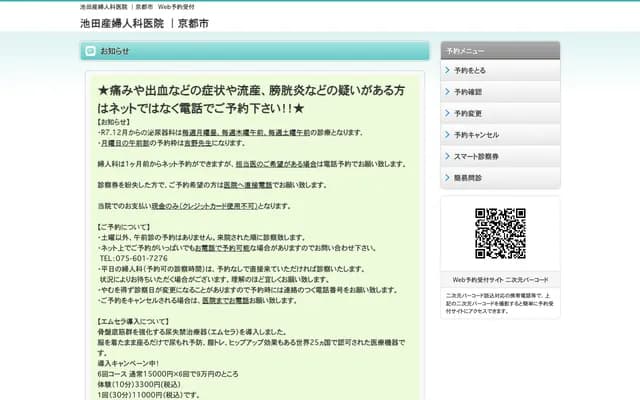Click the arrow icon next to 予約変更
The width and height of the screenshot is (640, 400).
446,113
